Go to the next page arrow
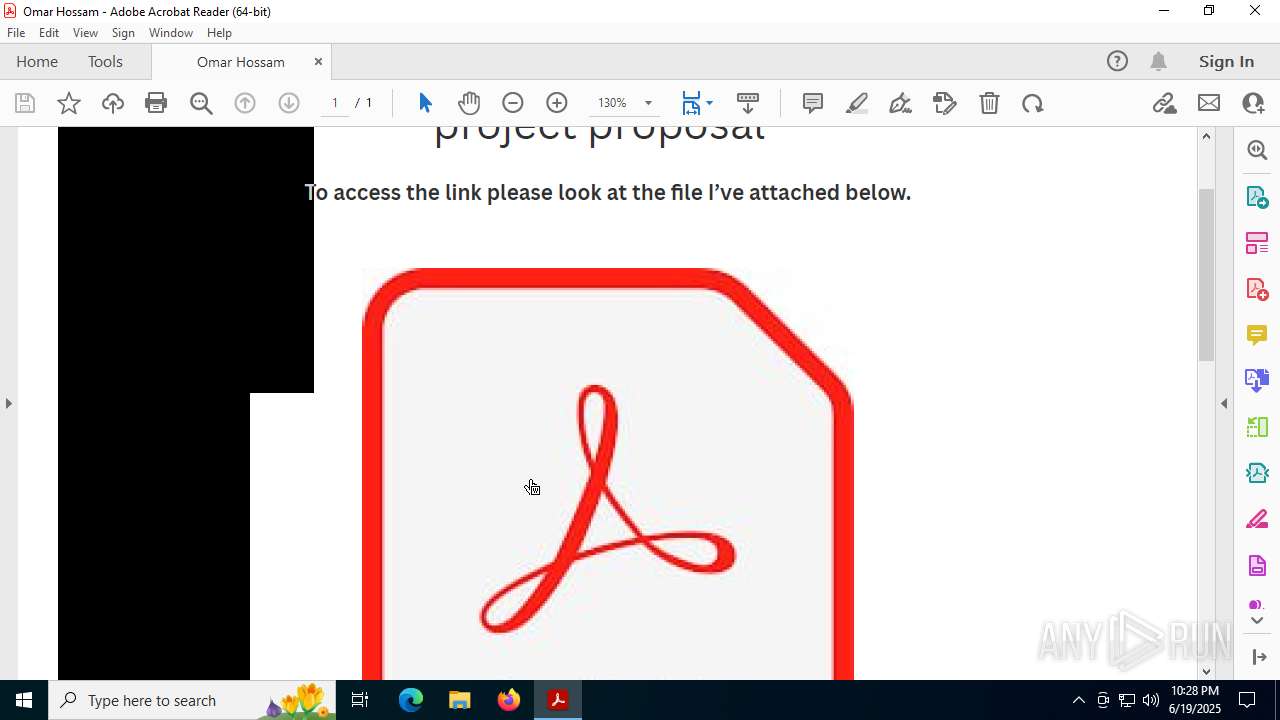The image size is (1280, 720). pos(289,103)
